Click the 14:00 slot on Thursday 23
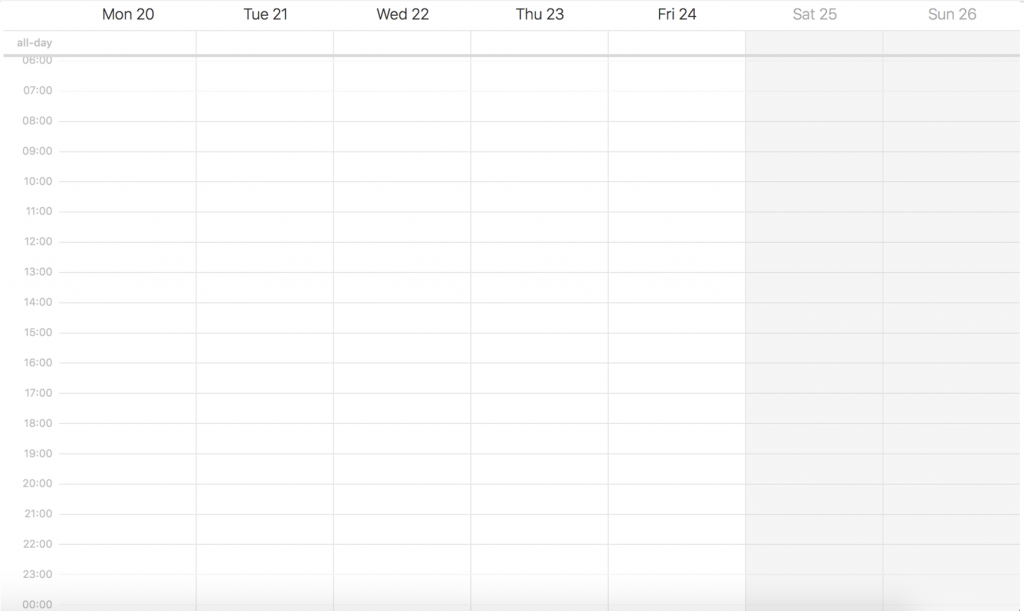 (x=539, y=318)
